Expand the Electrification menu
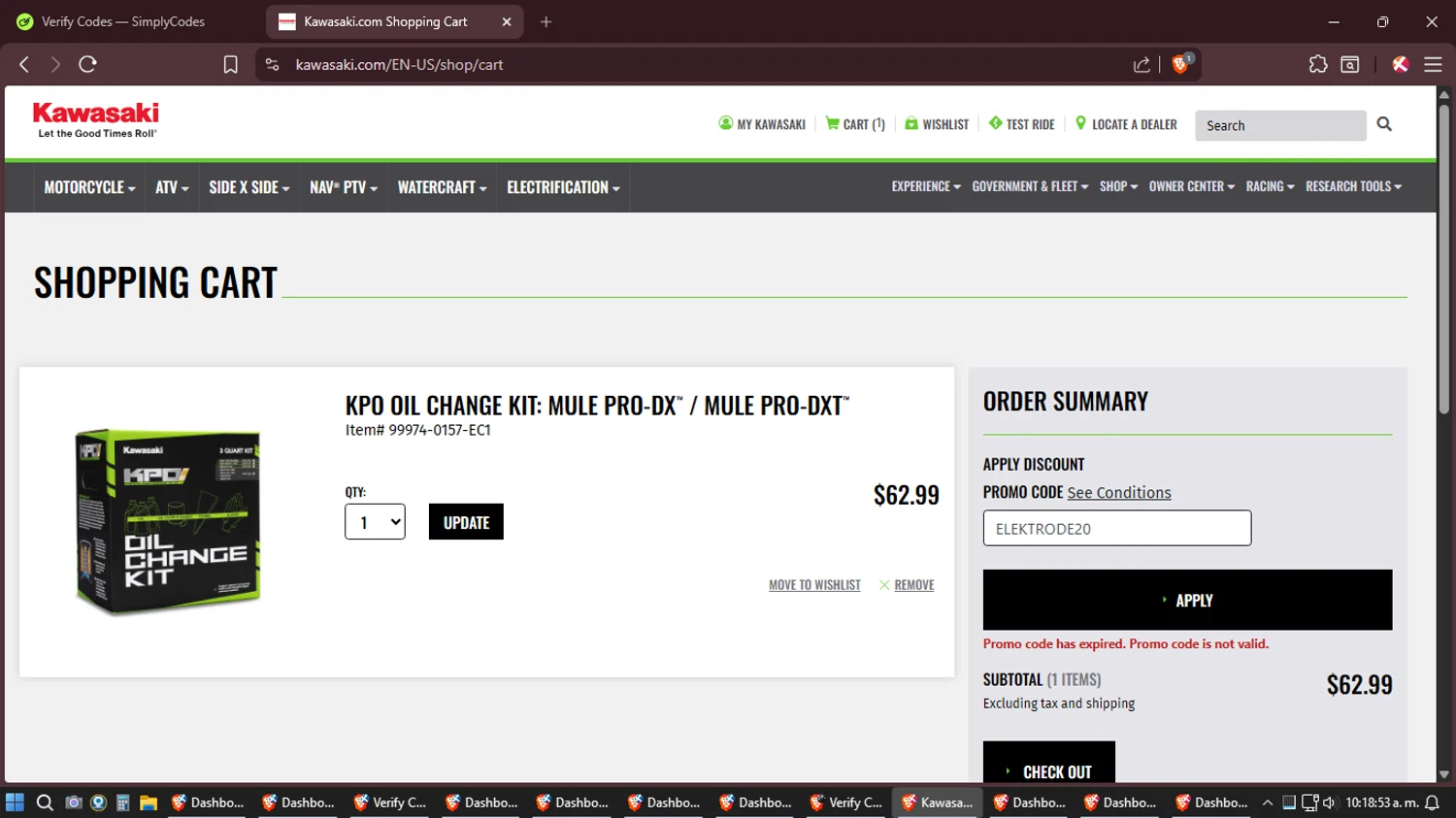Image resolution: width=1456 pixels, height=818 pixels. [563, 187]
